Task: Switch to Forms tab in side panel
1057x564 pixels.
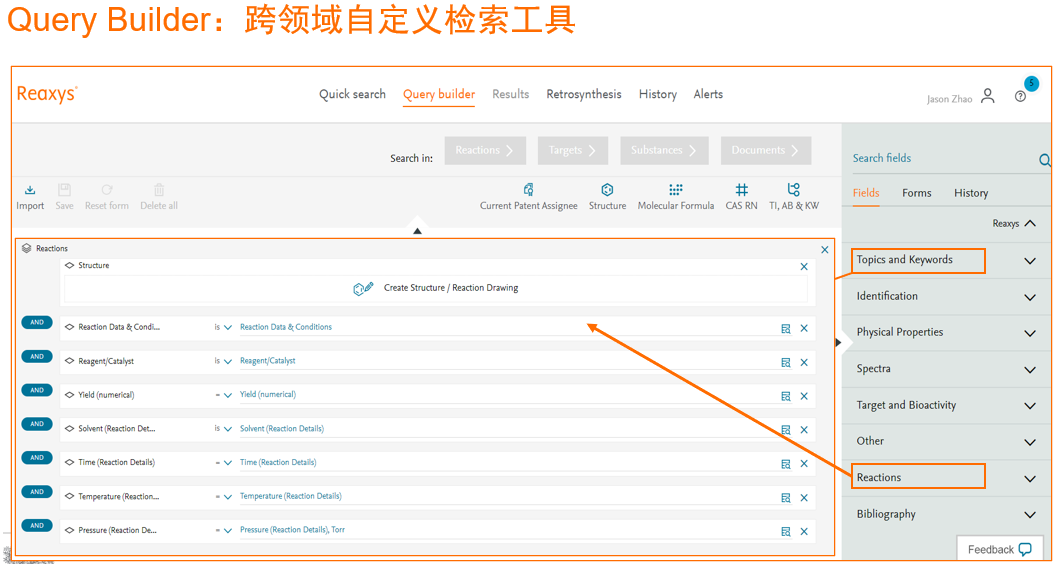Action: (x=917, y=193)
